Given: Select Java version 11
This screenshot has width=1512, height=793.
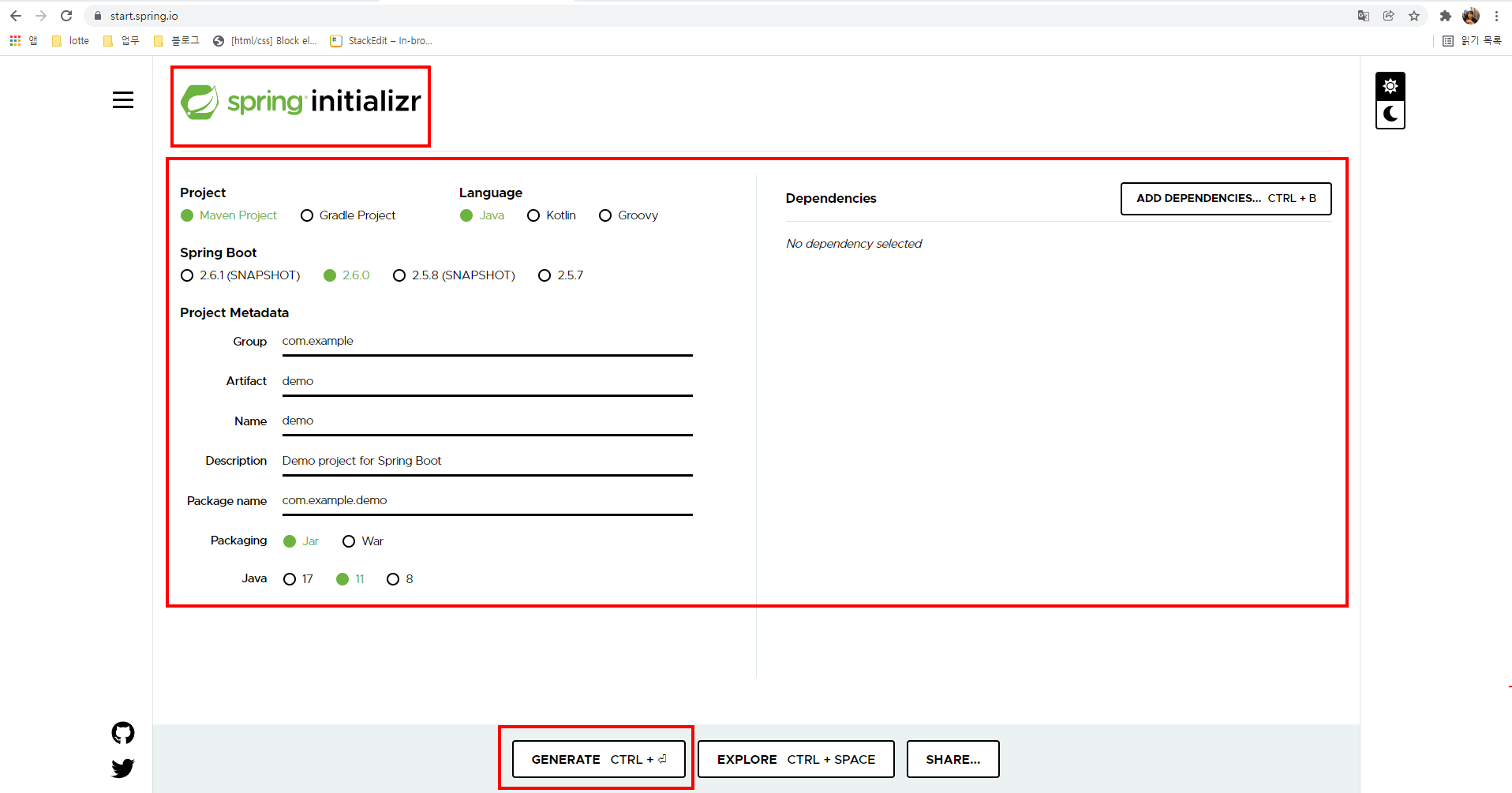Looking at the screenshot, I should [350, 579].
